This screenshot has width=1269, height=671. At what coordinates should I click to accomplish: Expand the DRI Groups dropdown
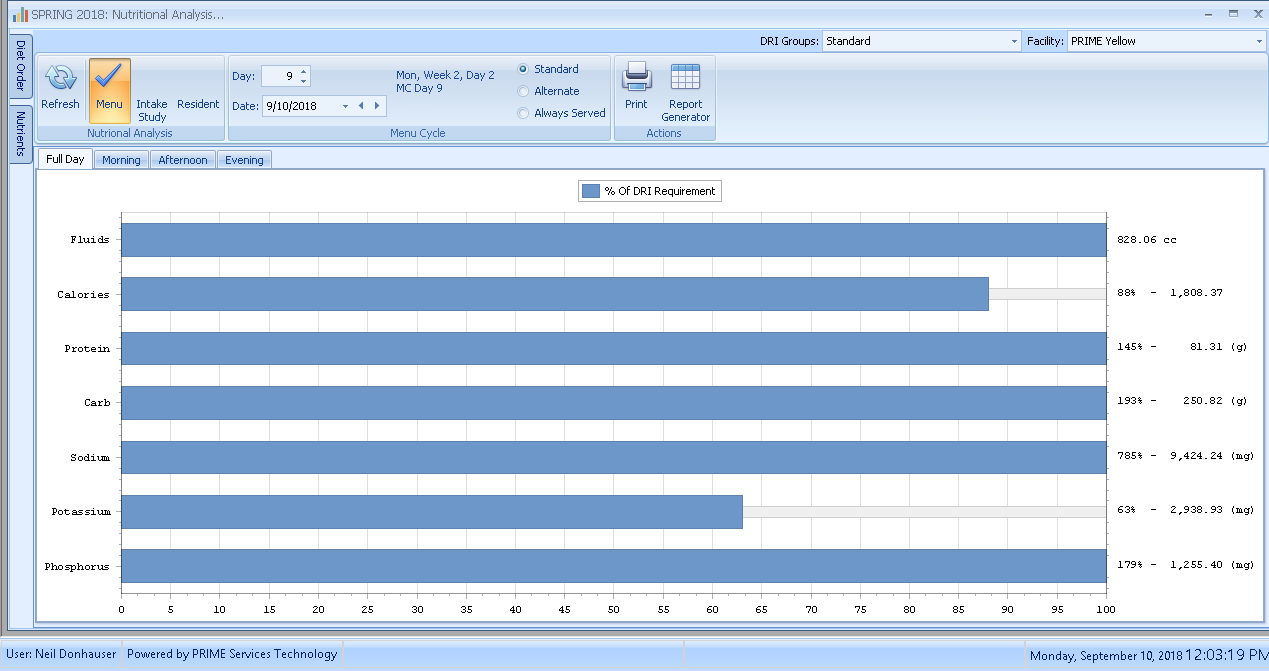pos(1014,41)
